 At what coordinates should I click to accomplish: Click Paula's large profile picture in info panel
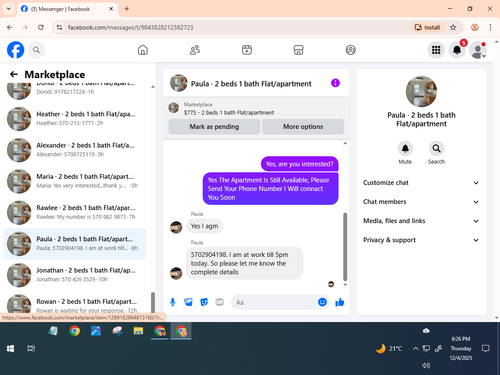[421, 91]
